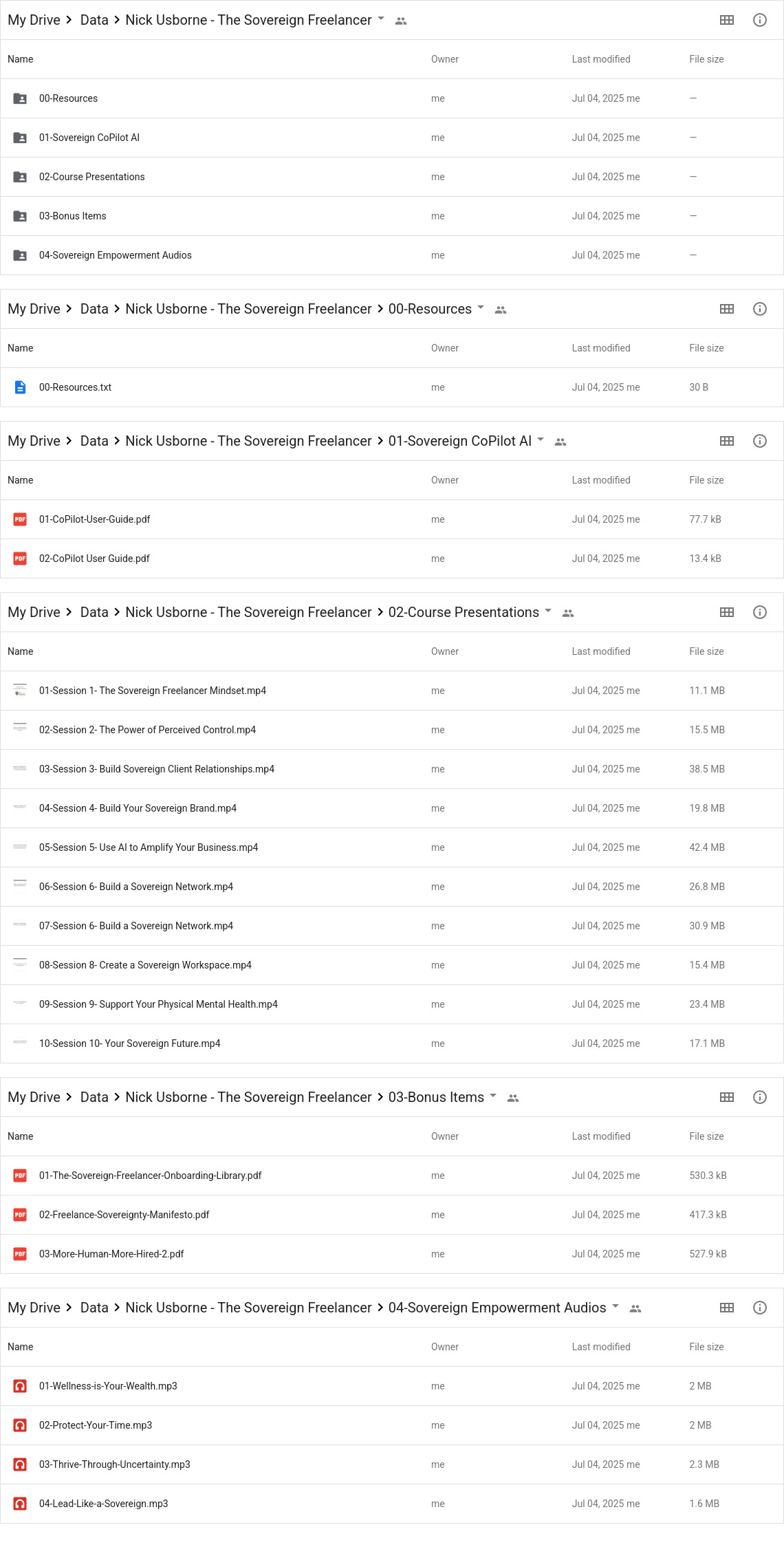
Task: Go to My Drive in the top breadcrumb
Action: pos(34,20)
